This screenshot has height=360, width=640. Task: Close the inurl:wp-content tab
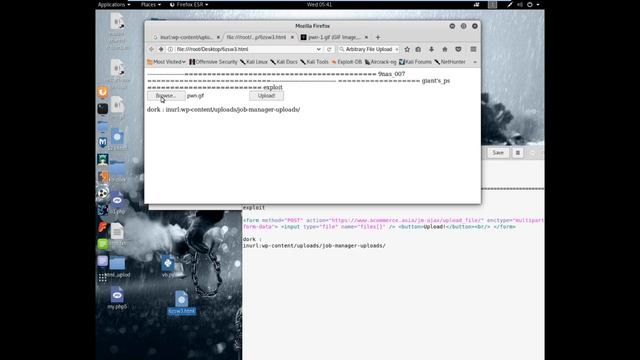tap(218, 37)
